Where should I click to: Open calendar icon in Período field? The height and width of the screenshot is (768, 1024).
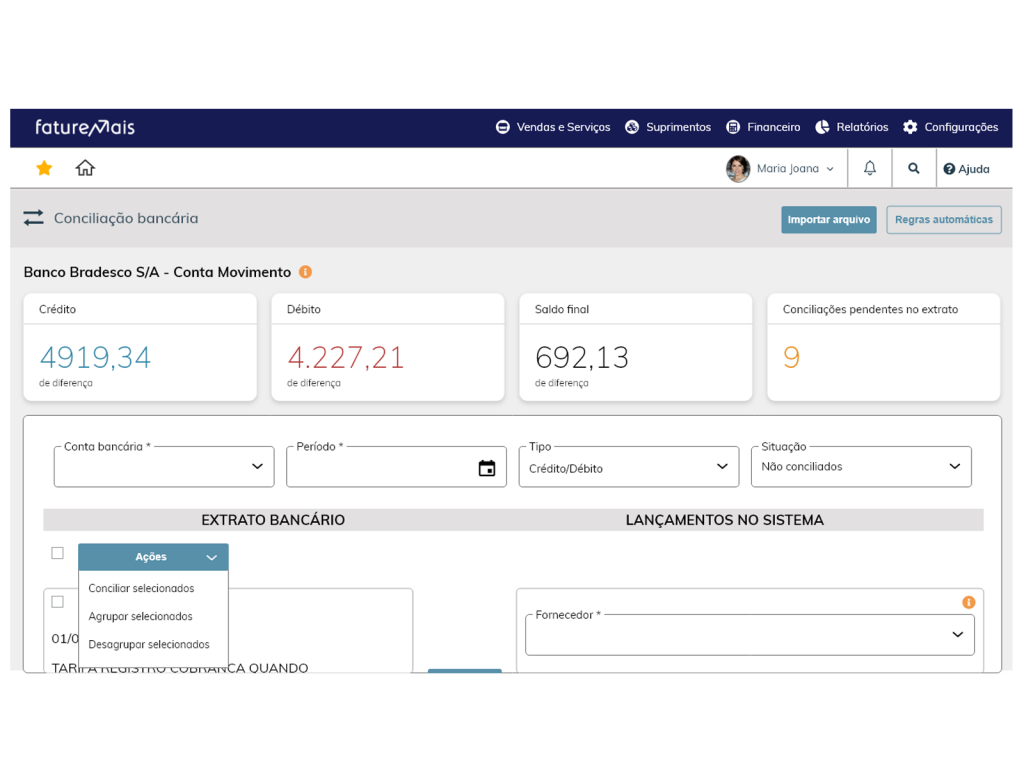pyautogui.click(x=487, y=468)
